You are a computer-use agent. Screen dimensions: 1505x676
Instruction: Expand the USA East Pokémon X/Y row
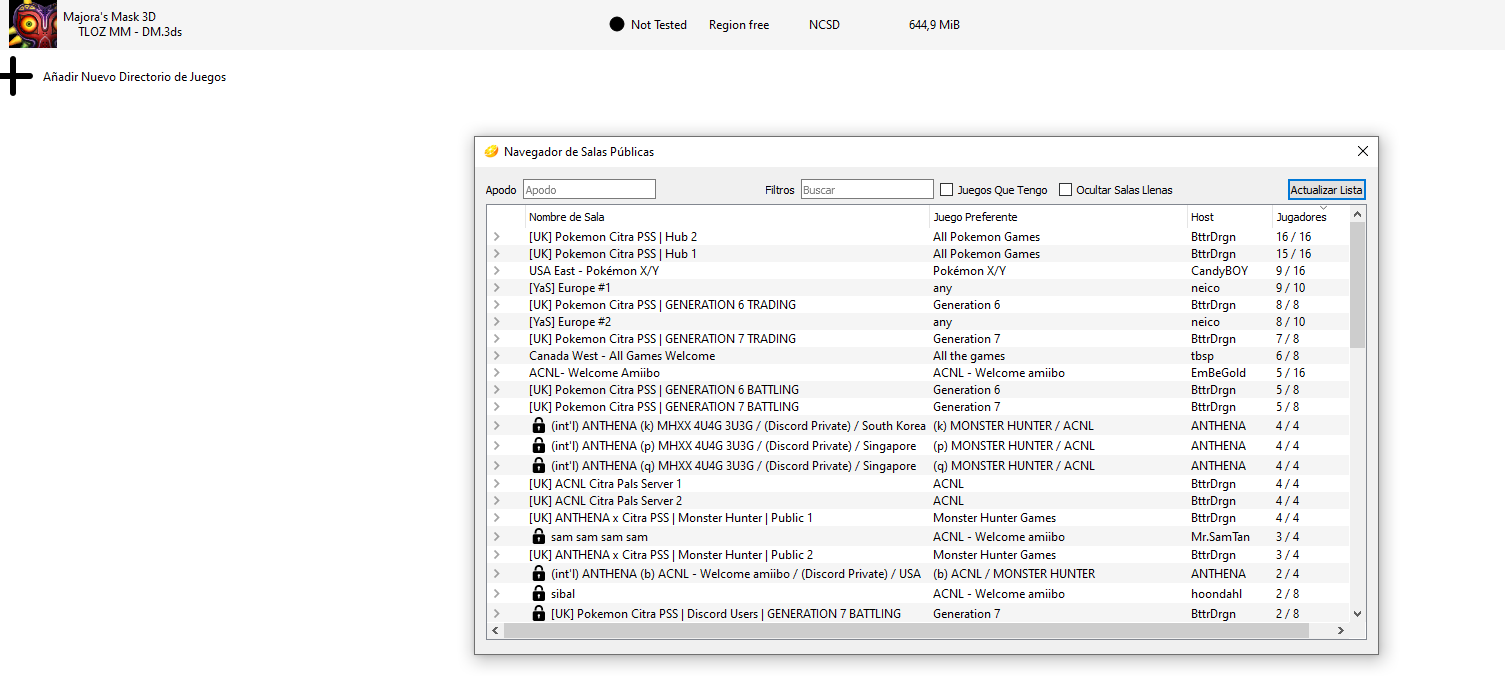click(496, 271)
